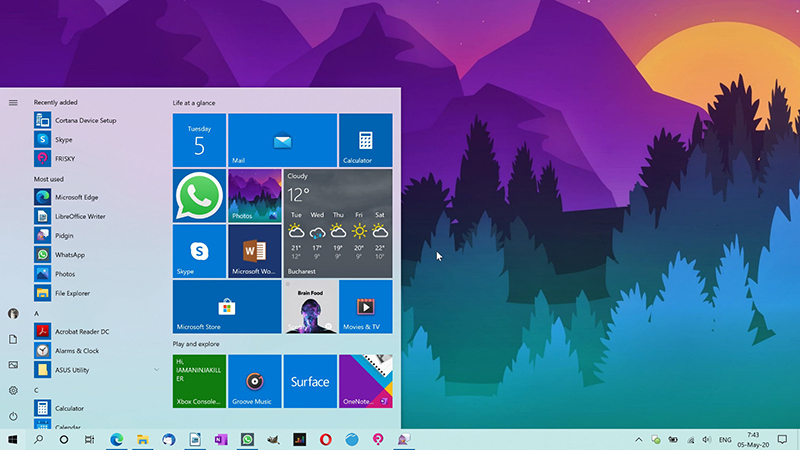The width and height of the screenshot is (800, 450).
Task: Open File Explorer from Most used list
Action: coord(96,293)
